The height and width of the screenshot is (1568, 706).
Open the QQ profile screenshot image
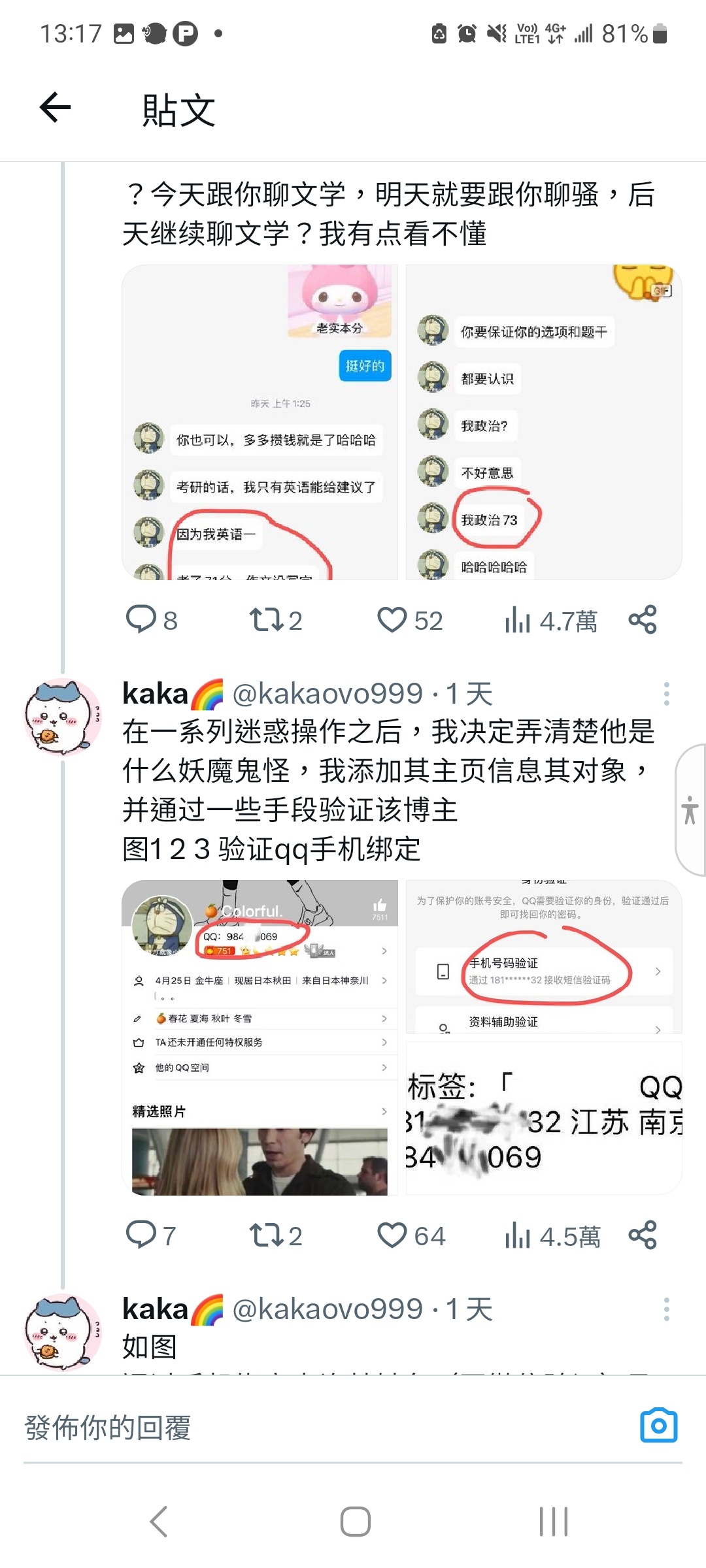point(260,1038)
